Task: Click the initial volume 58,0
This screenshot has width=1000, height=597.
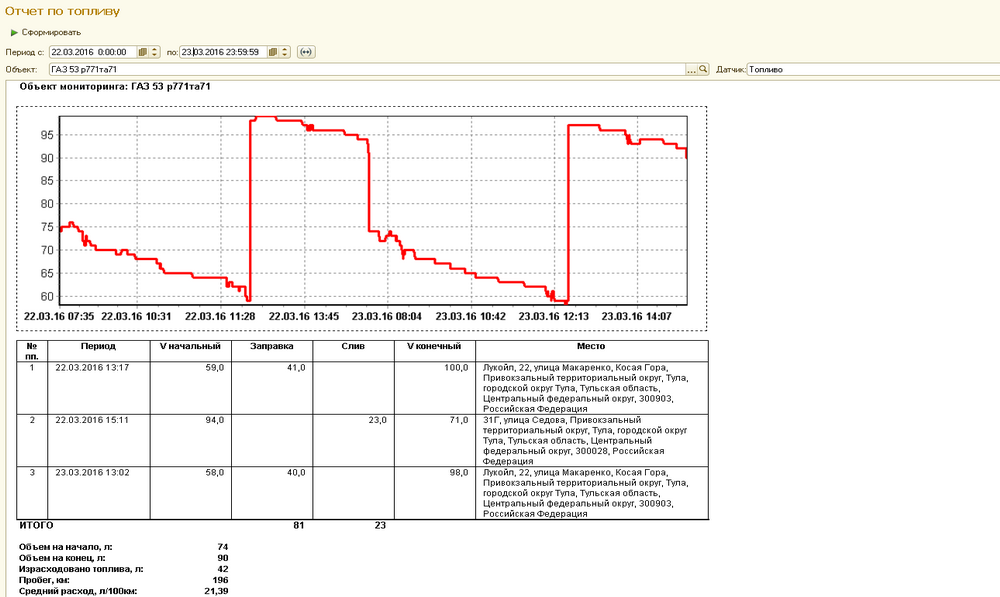Action: (x=214, y=473)
